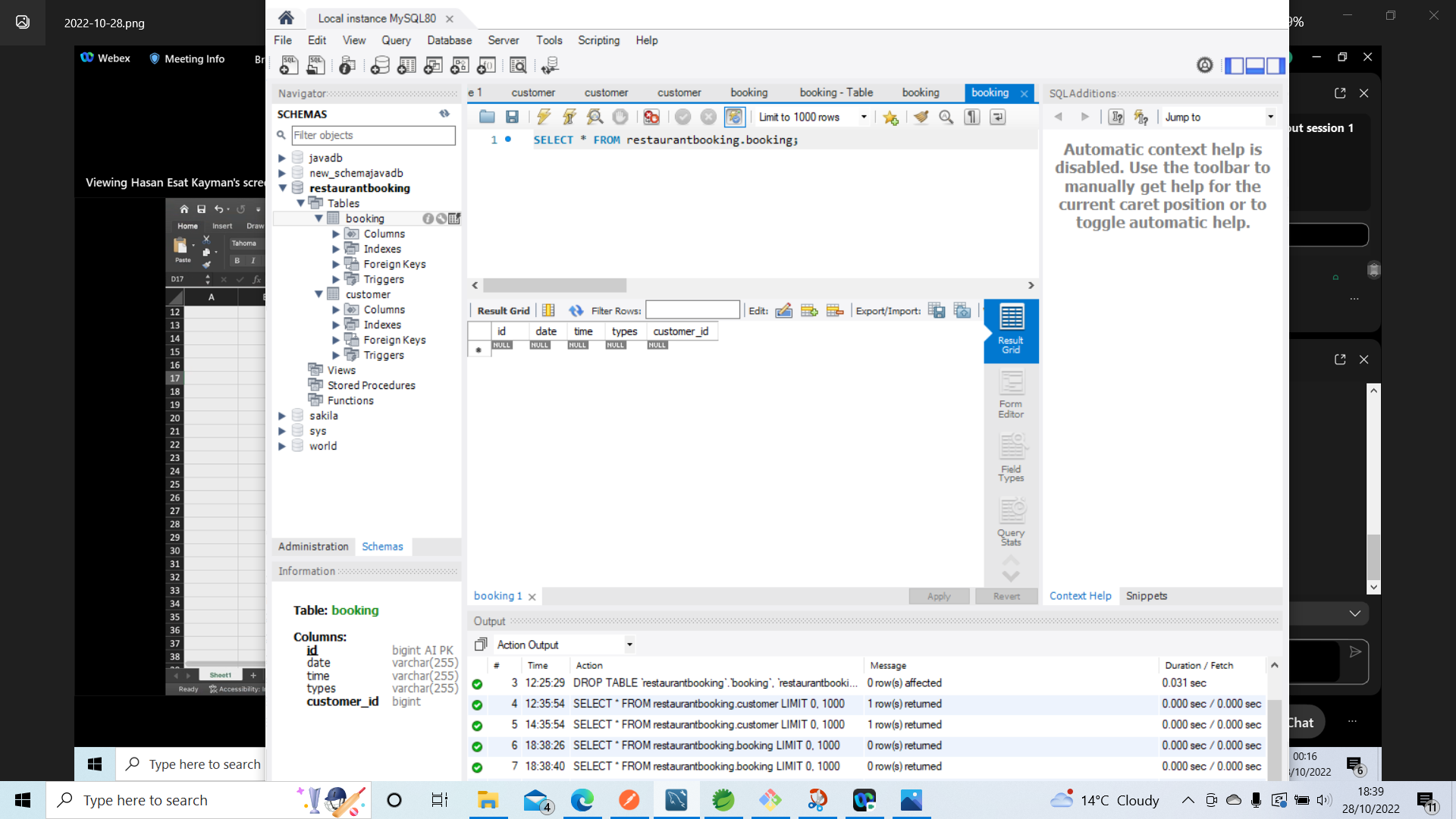Create new schema icon
The height and width of the screenshot is (819, 1456).
point(380,66)
